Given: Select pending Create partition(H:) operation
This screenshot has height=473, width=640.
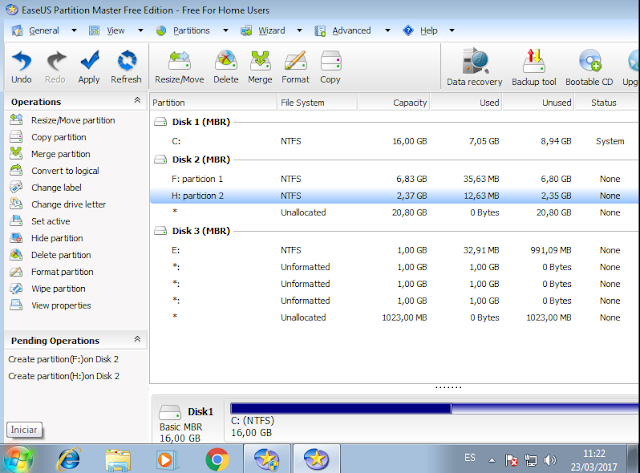Looking at the screenshot, I should [x=64, y=376].
